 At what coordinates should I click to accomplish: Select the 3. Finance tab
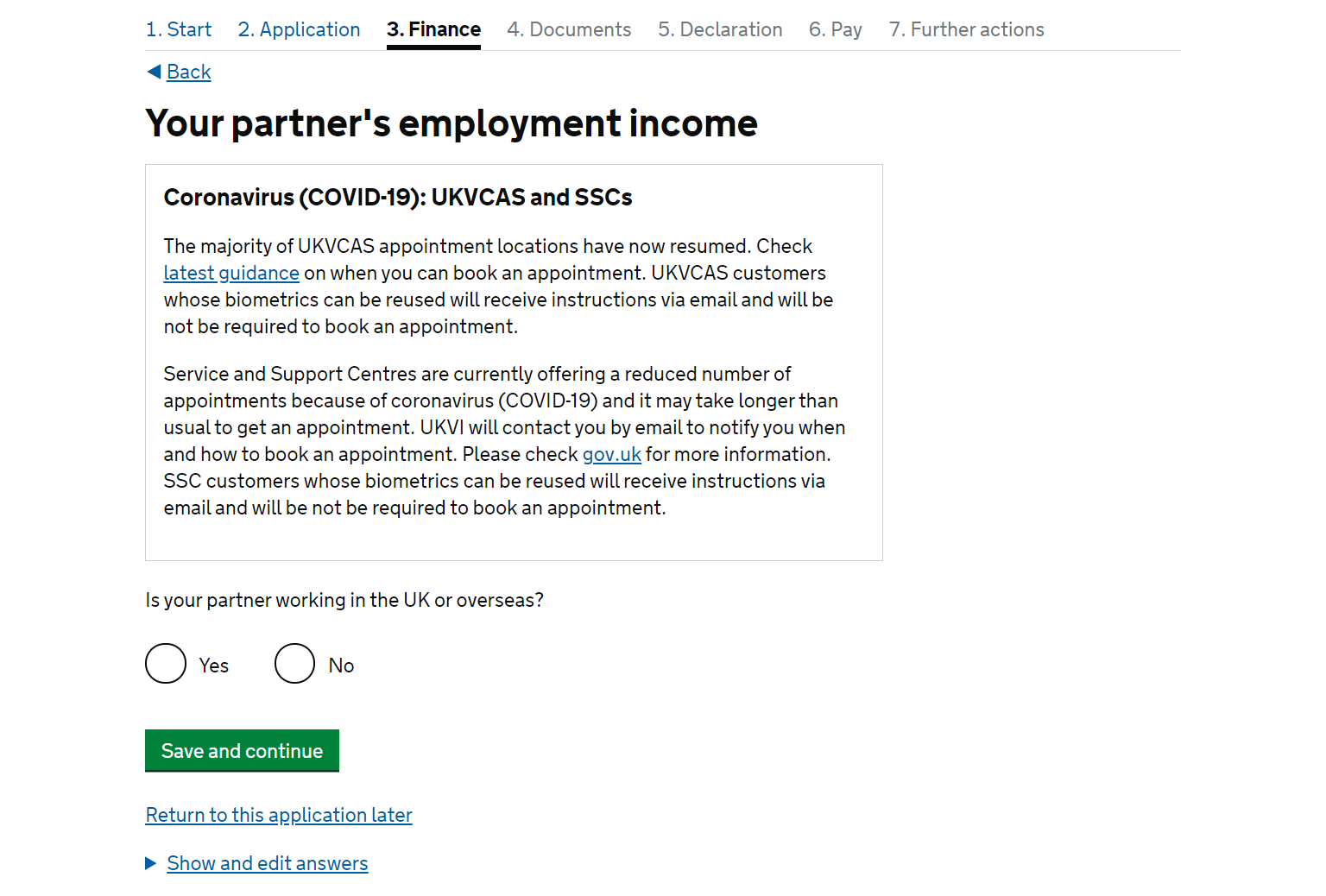tap(433, 29)
